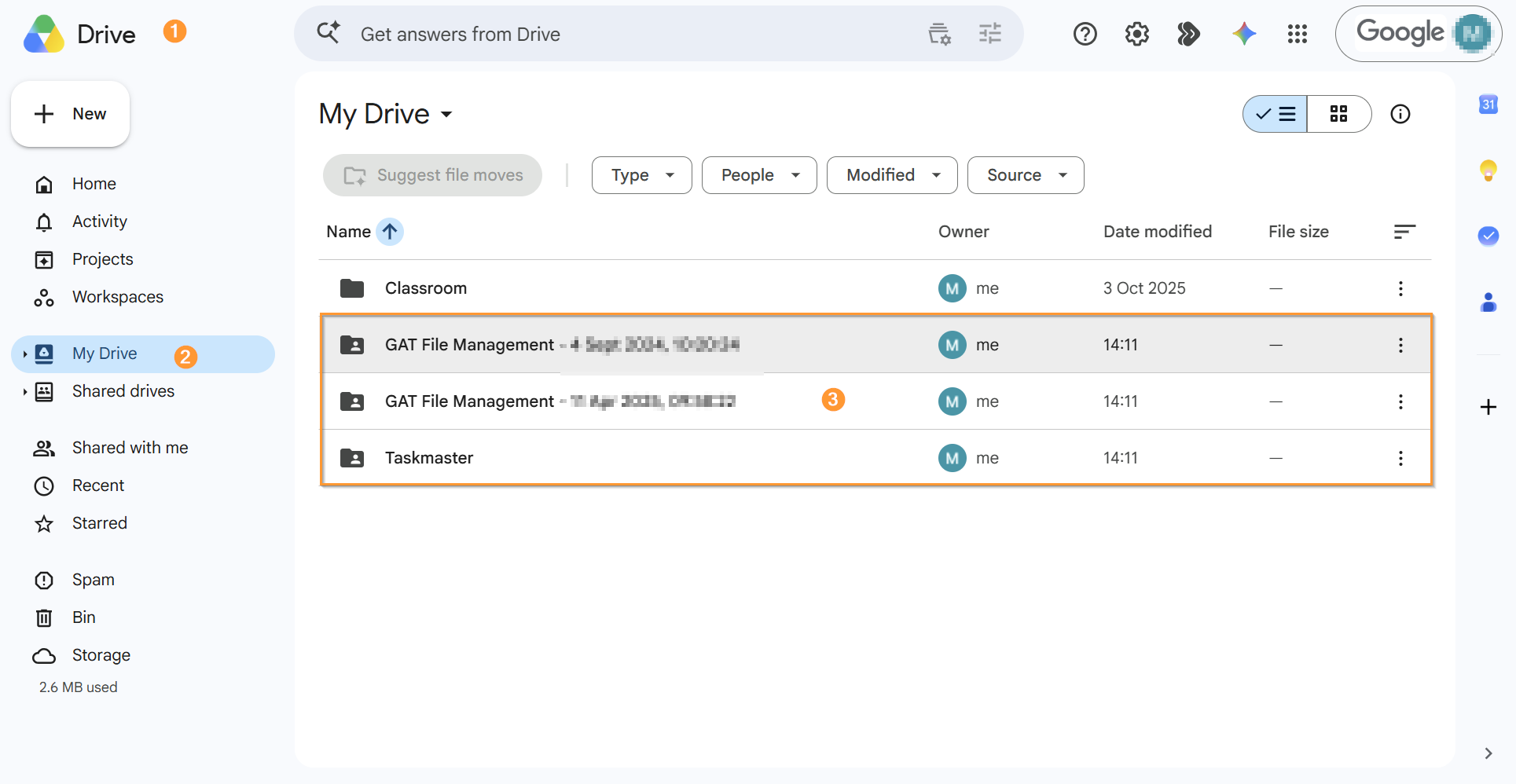Image resolution: width=1516 pixels, height=784 pixels.
Task: Switch to list layout view
Action: point(1275,114)
